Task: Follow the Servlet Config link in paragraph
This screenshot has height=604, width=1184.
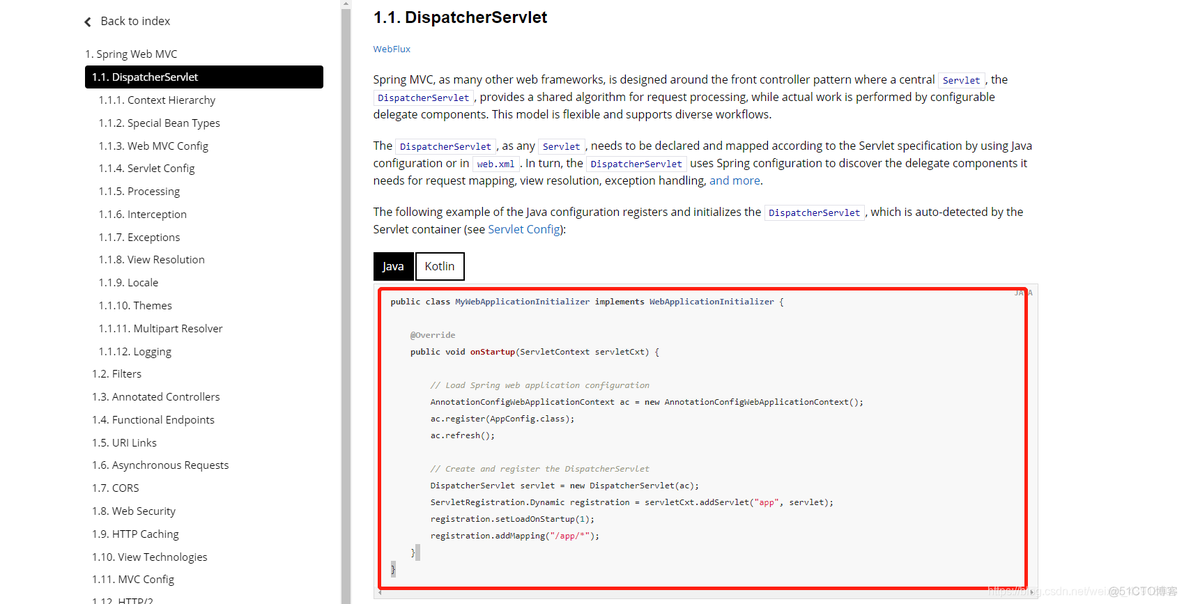Action: (x=524, y=230)
